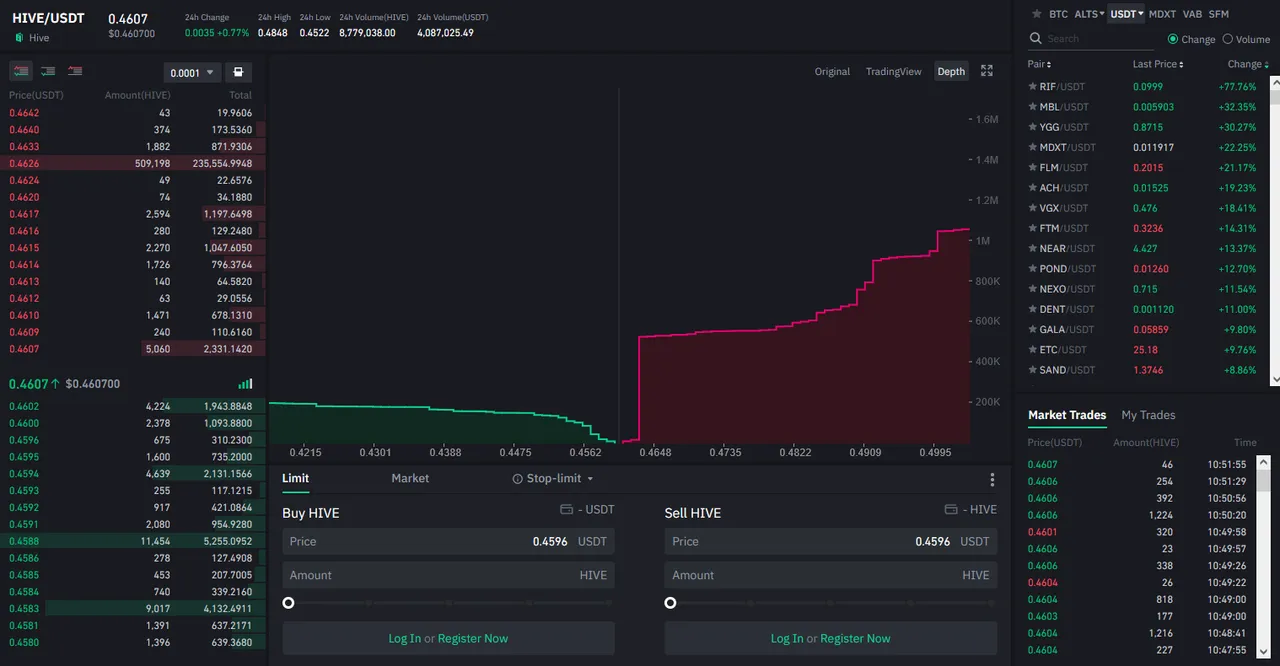Screen dimensions: 1280x666
Task: Favorite the NEXO/USDT pair star
Action: click(x=1032, y=289)
